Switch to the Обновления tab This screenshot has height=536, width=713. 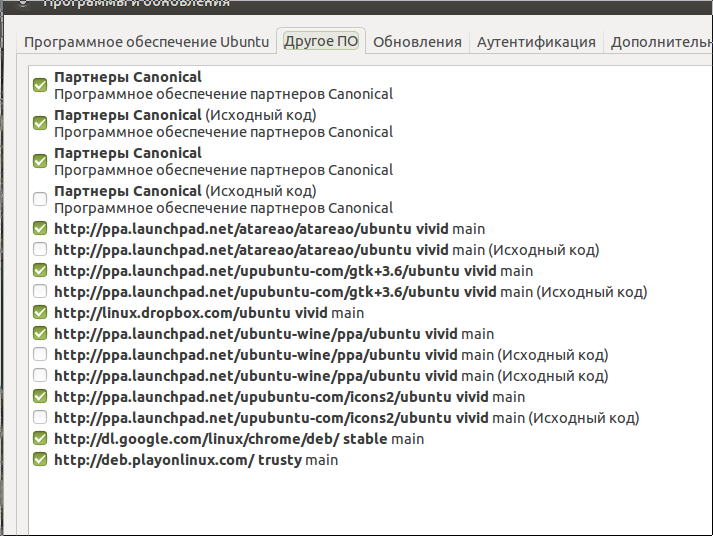click(417, 42)
